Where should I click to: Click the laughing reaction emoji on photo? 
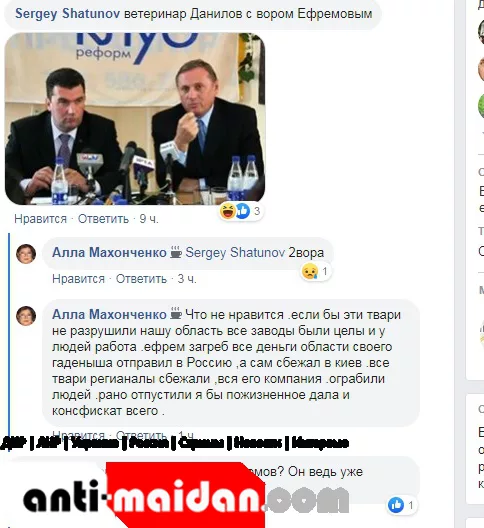pyautogui.click(x=228, y=211)
